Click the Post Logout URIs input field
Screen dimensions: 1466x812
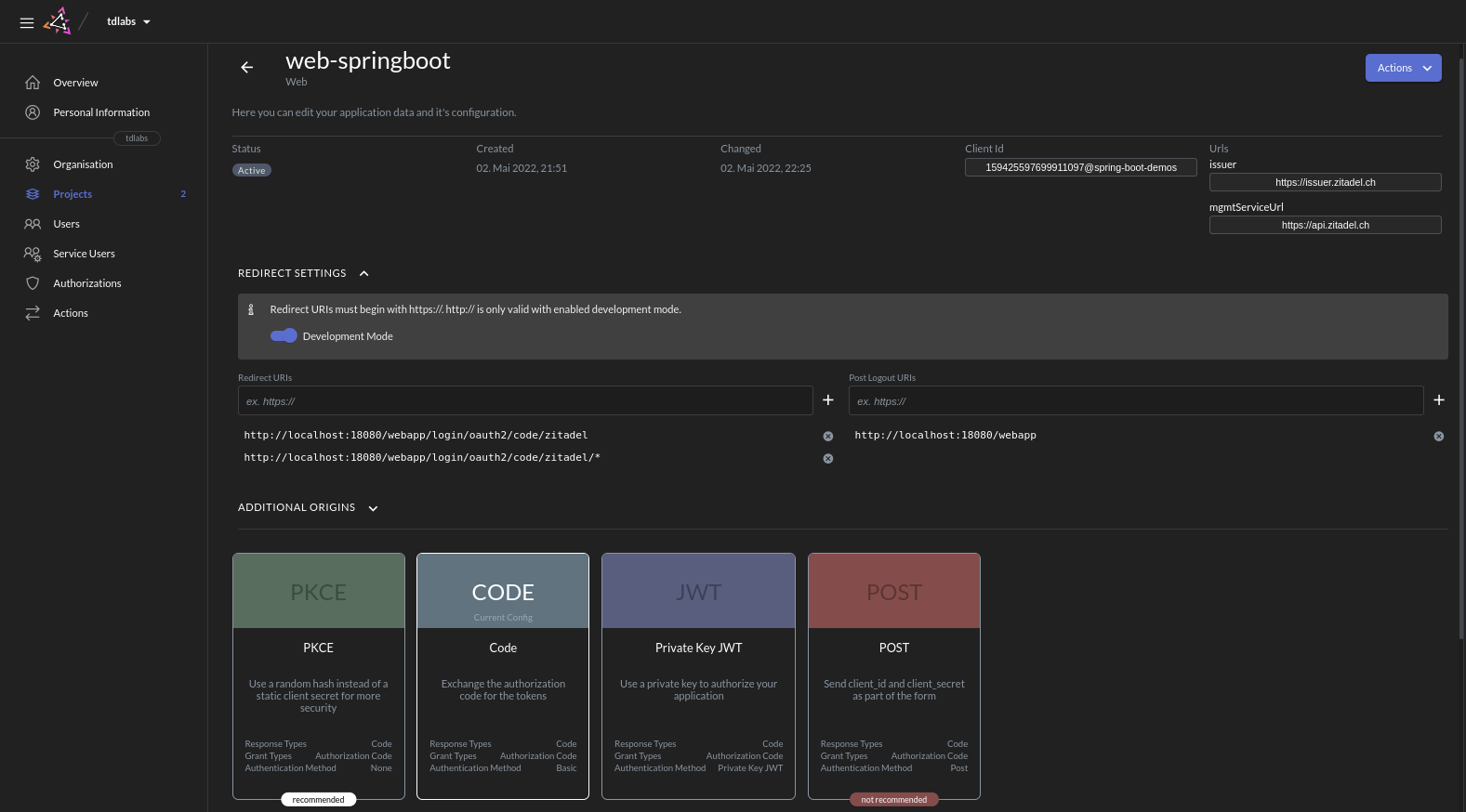coord(1136,400)
